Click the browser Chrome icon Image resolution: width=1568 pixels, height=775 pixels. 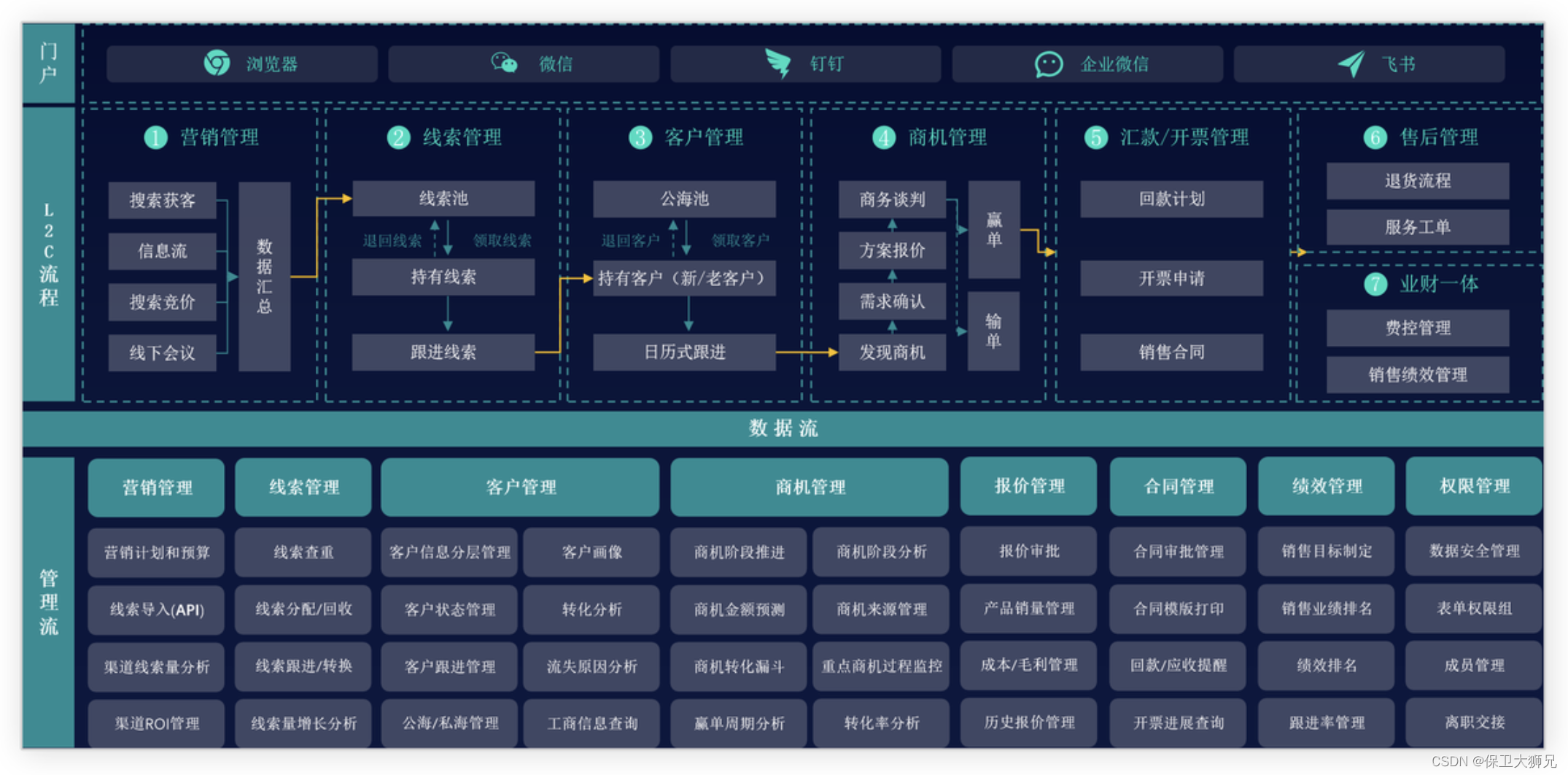click(x=217, y=63)
